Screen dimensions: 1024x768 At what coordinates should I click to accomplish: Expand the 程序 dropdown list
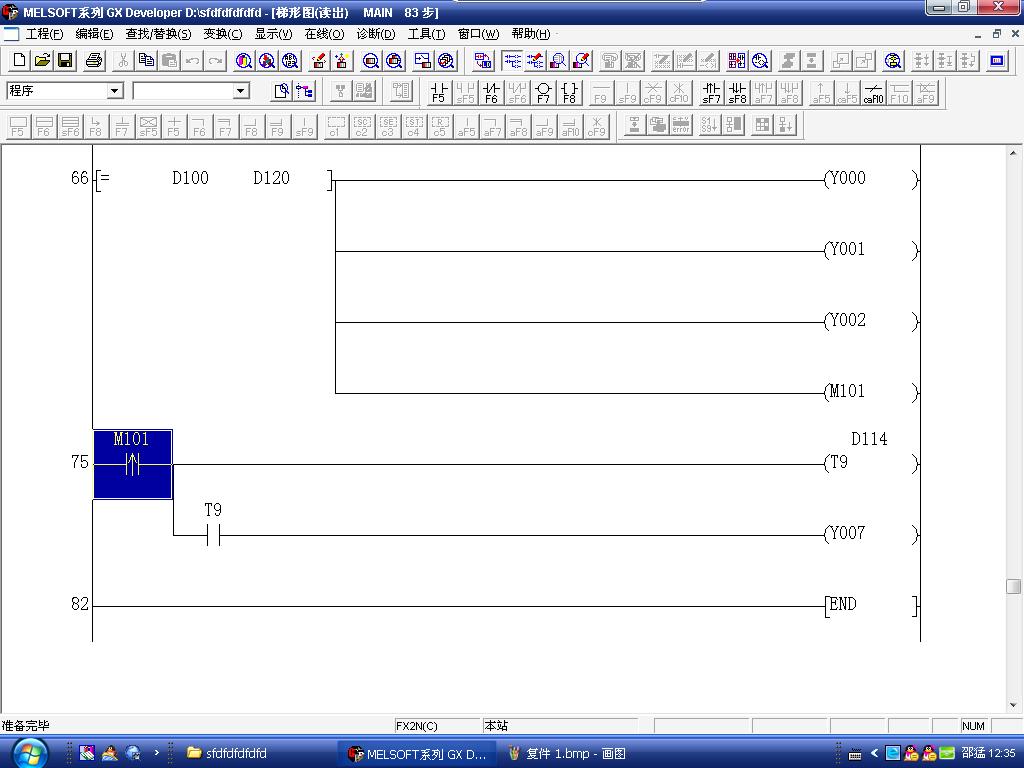click(x=115, y=91)
